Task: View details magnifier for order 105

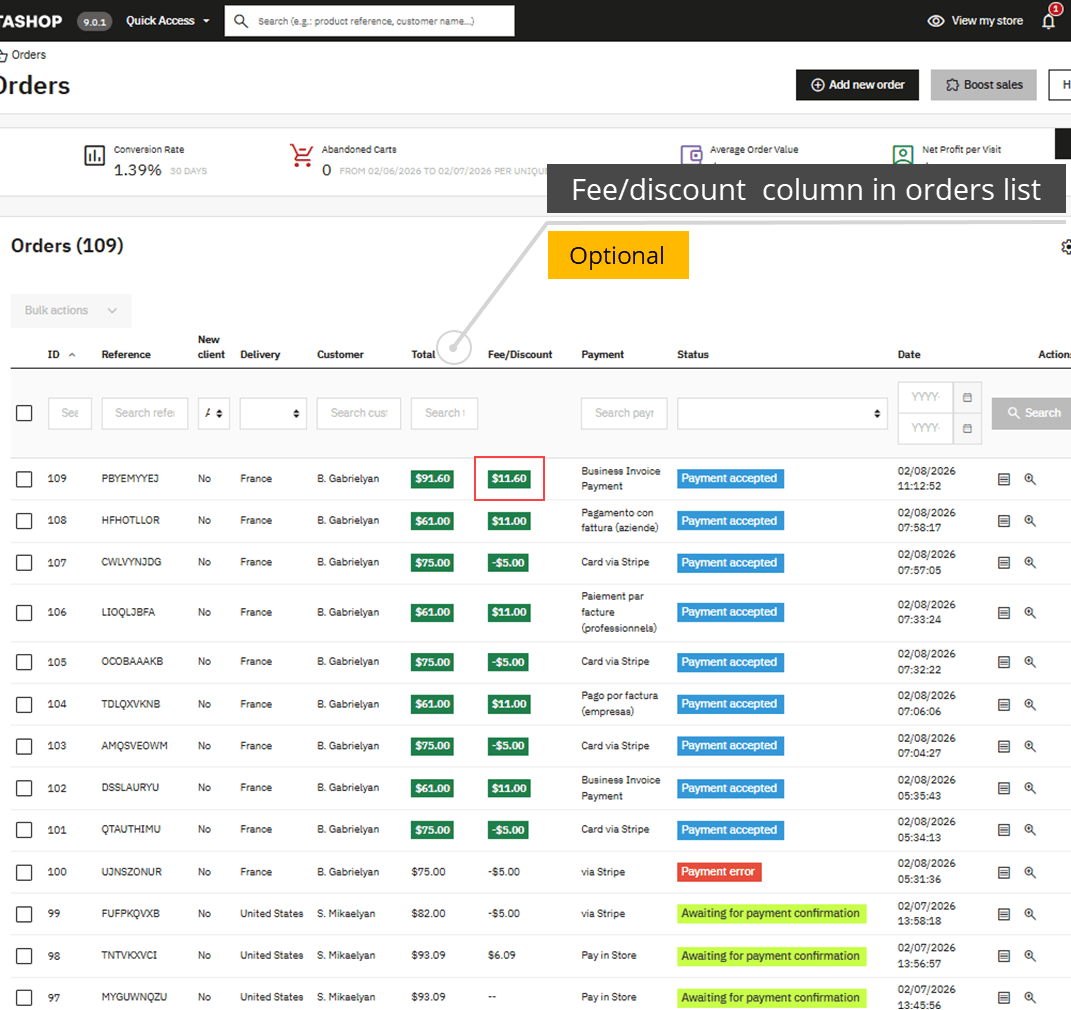Action: click(x=1029, y=662)
